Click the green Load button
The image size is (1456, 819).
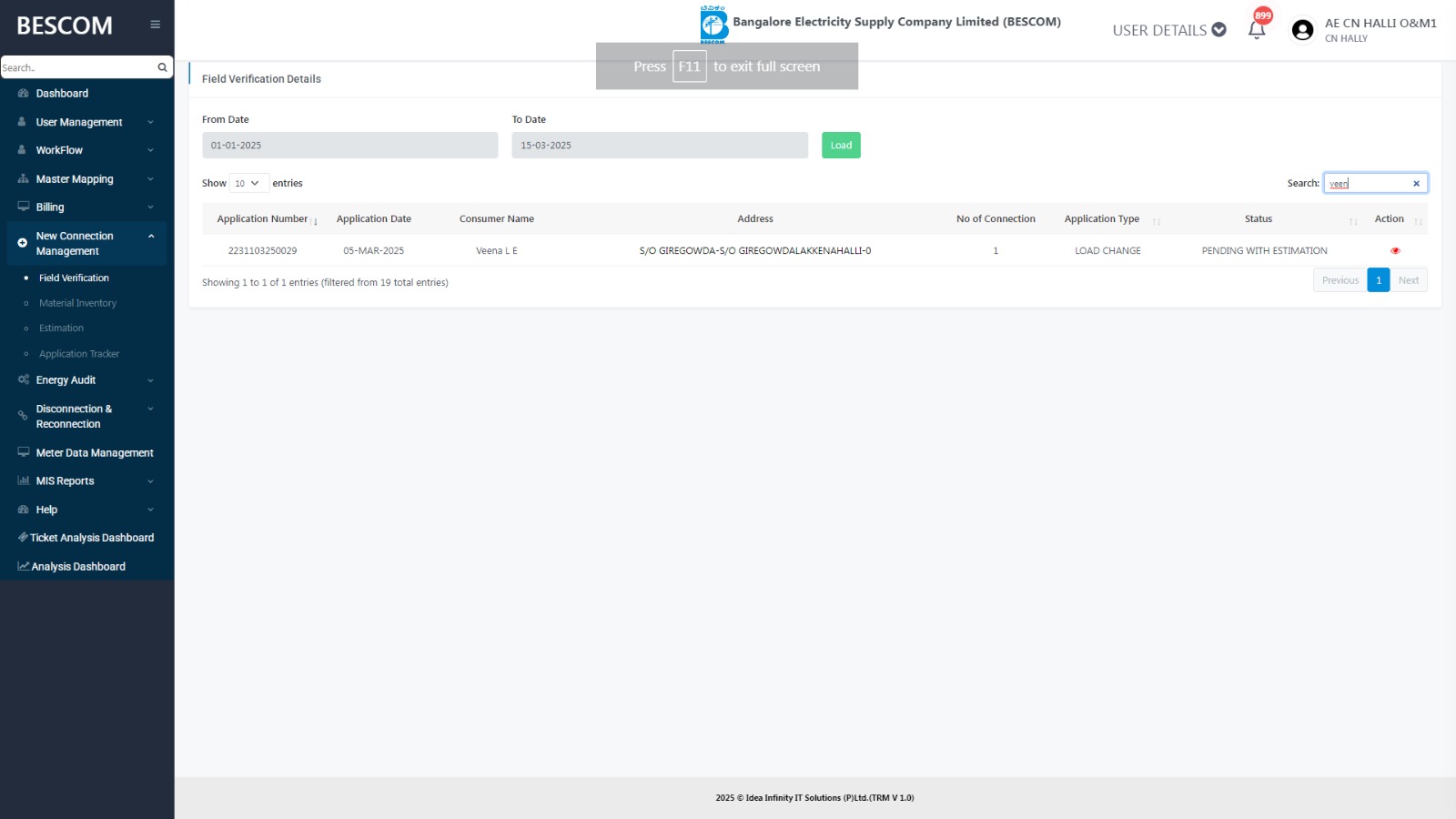pyautogui.click(x=841, y=146)
